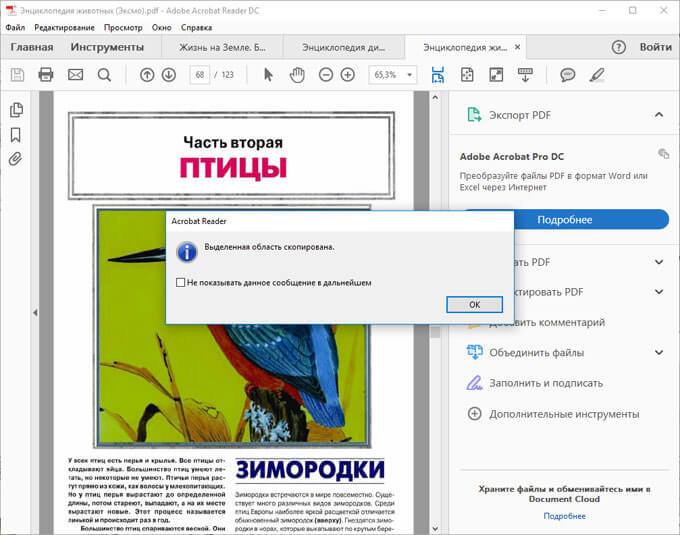This screenshot has height=535, width=680.
Task: Open the Find magnifier tool
Action: 104,75
